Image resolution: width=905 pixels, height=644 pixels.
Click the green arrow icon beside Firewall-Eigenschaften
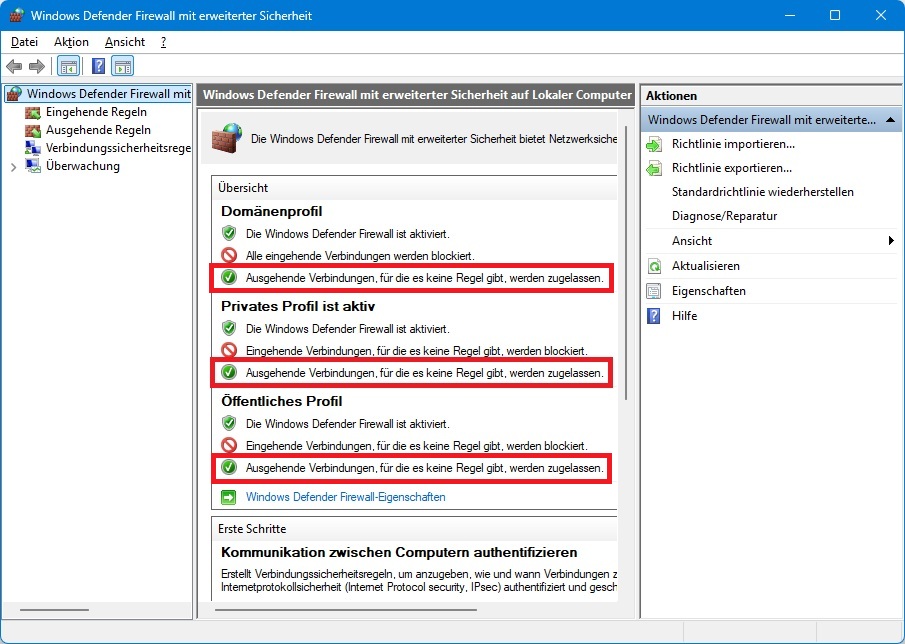click(x=229, y=497)
